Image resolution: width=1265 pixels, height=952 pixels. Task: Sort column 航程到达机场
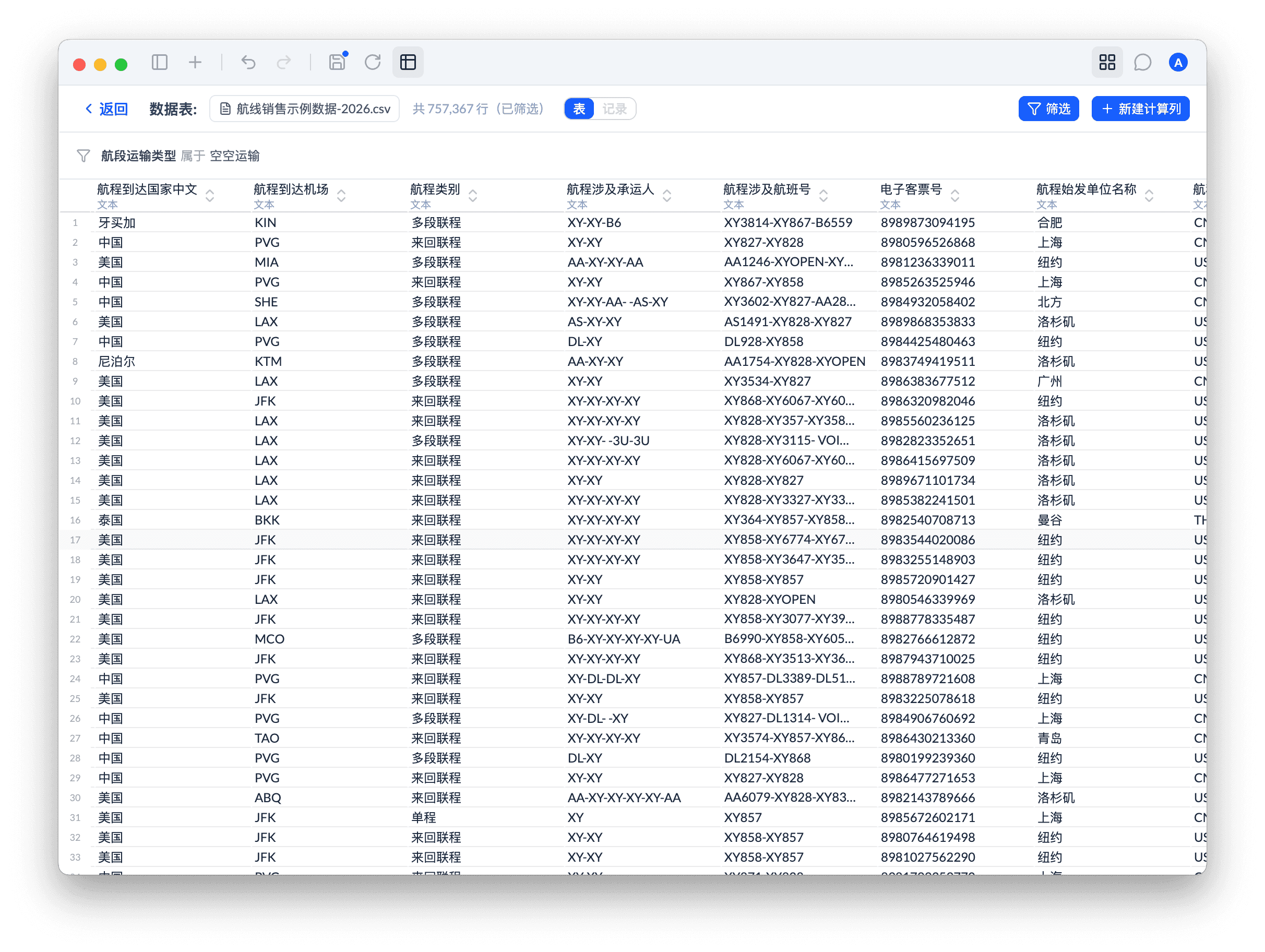(x=341, y=196)
